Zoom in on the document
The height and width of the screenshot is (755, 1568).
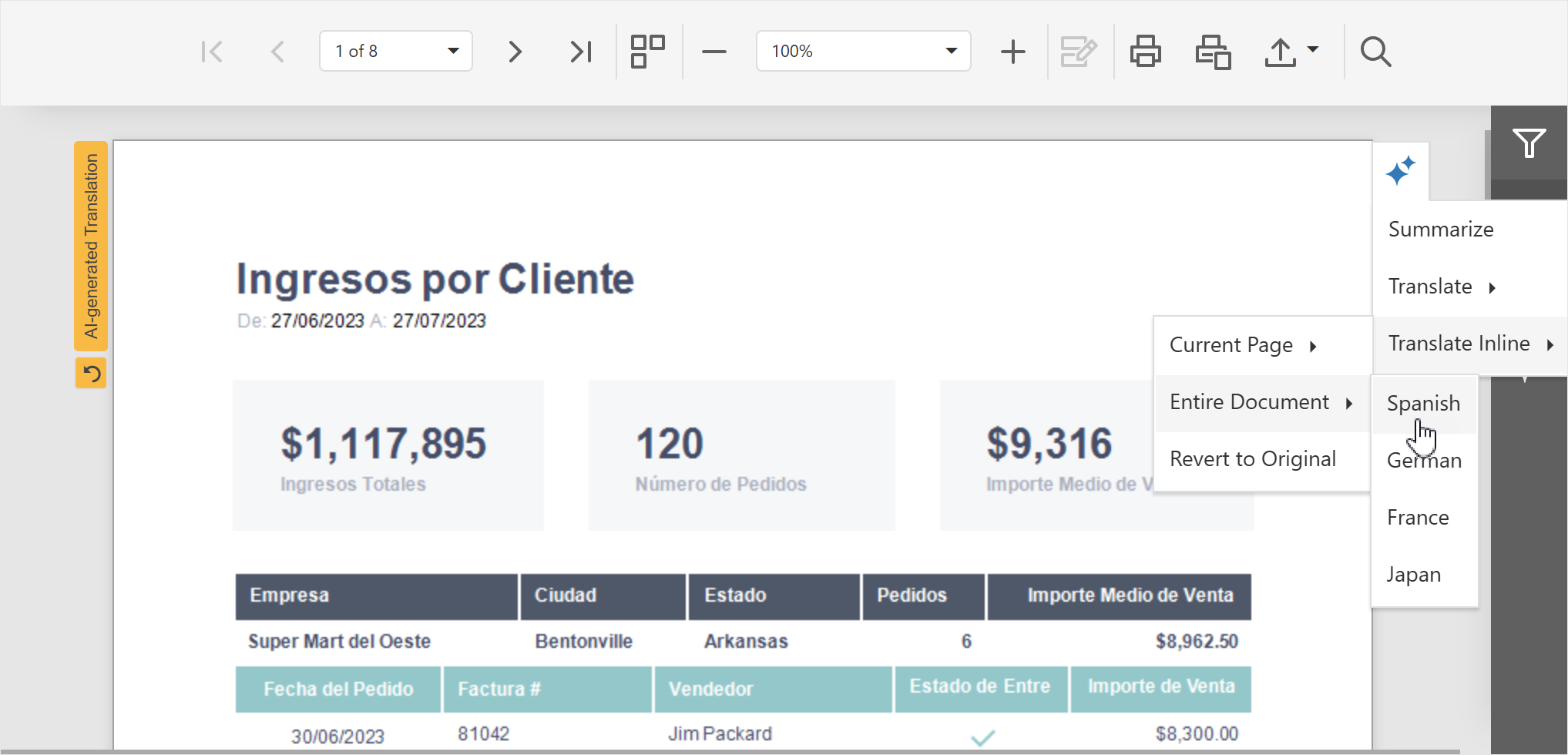(1012, 51)
